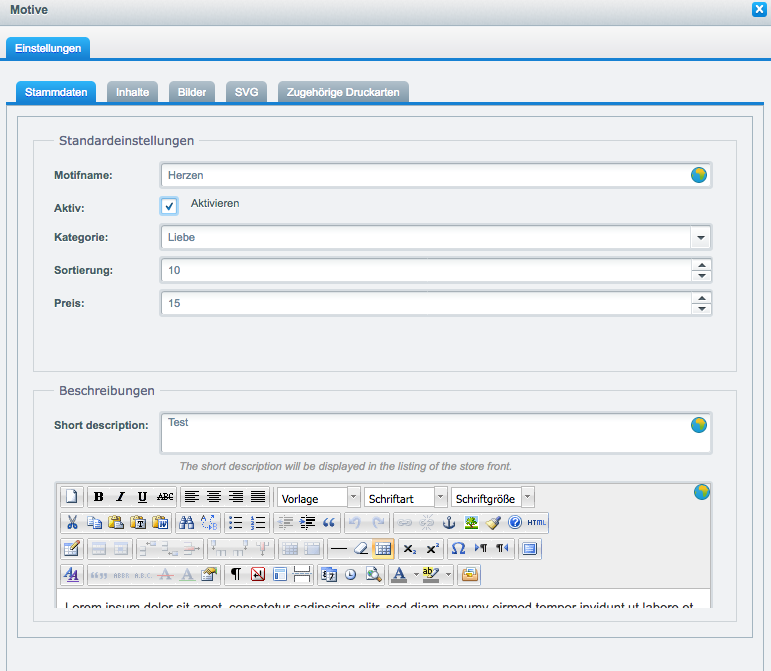This screenshot has width=771, height=671.
Task: Switch to the SVG tab
Action: coord(246,92)
